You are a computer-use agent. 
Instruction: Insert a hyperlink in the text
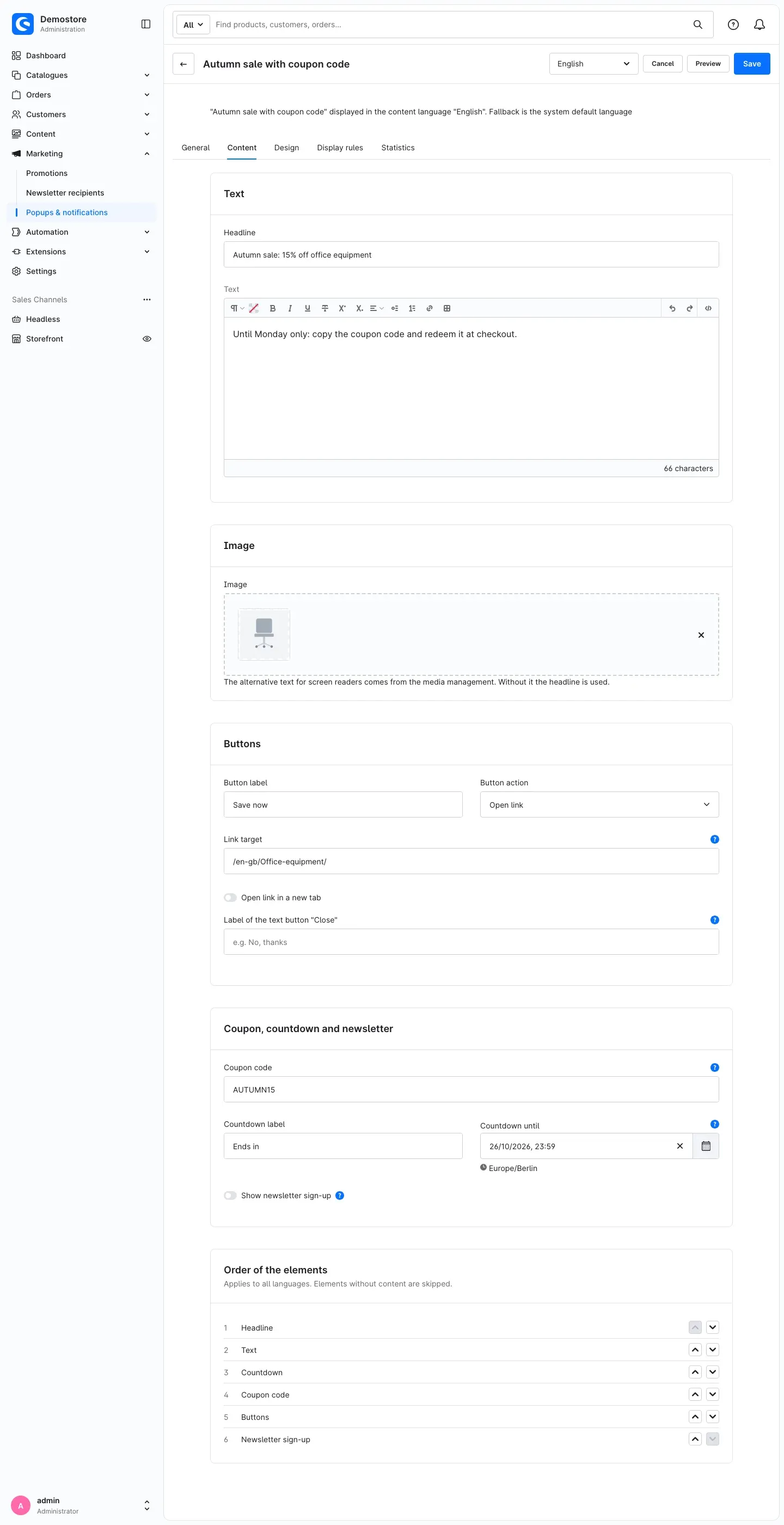click(430, 308)
